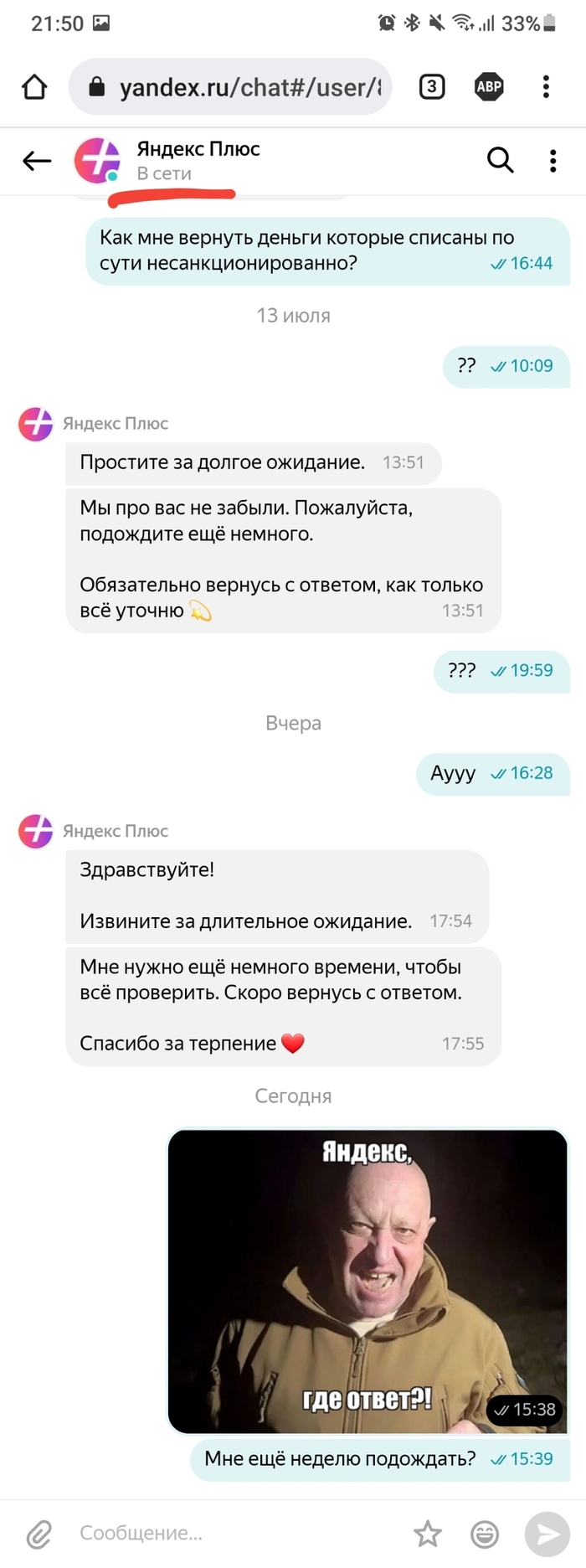Attach a file with the paperclip icon

pos(39,1534)
